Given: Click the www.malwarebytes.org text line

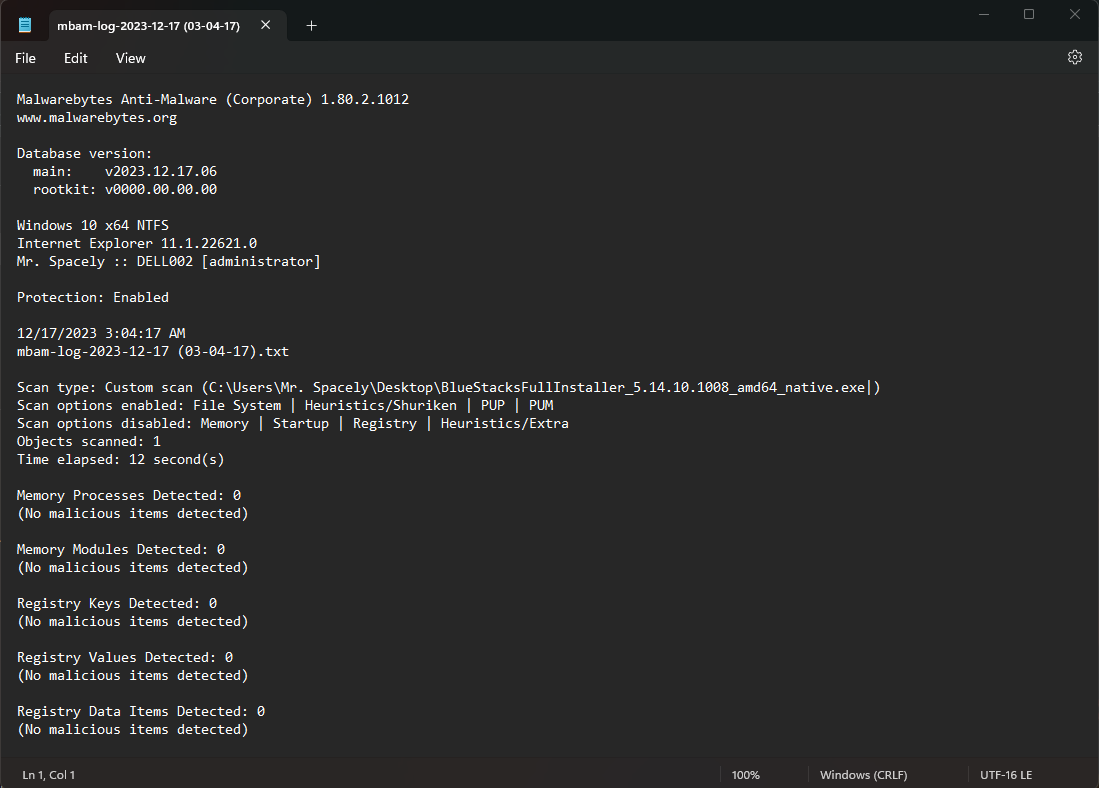Looking at the screenshot, I should pyautogui.click(x=97, y=118).
